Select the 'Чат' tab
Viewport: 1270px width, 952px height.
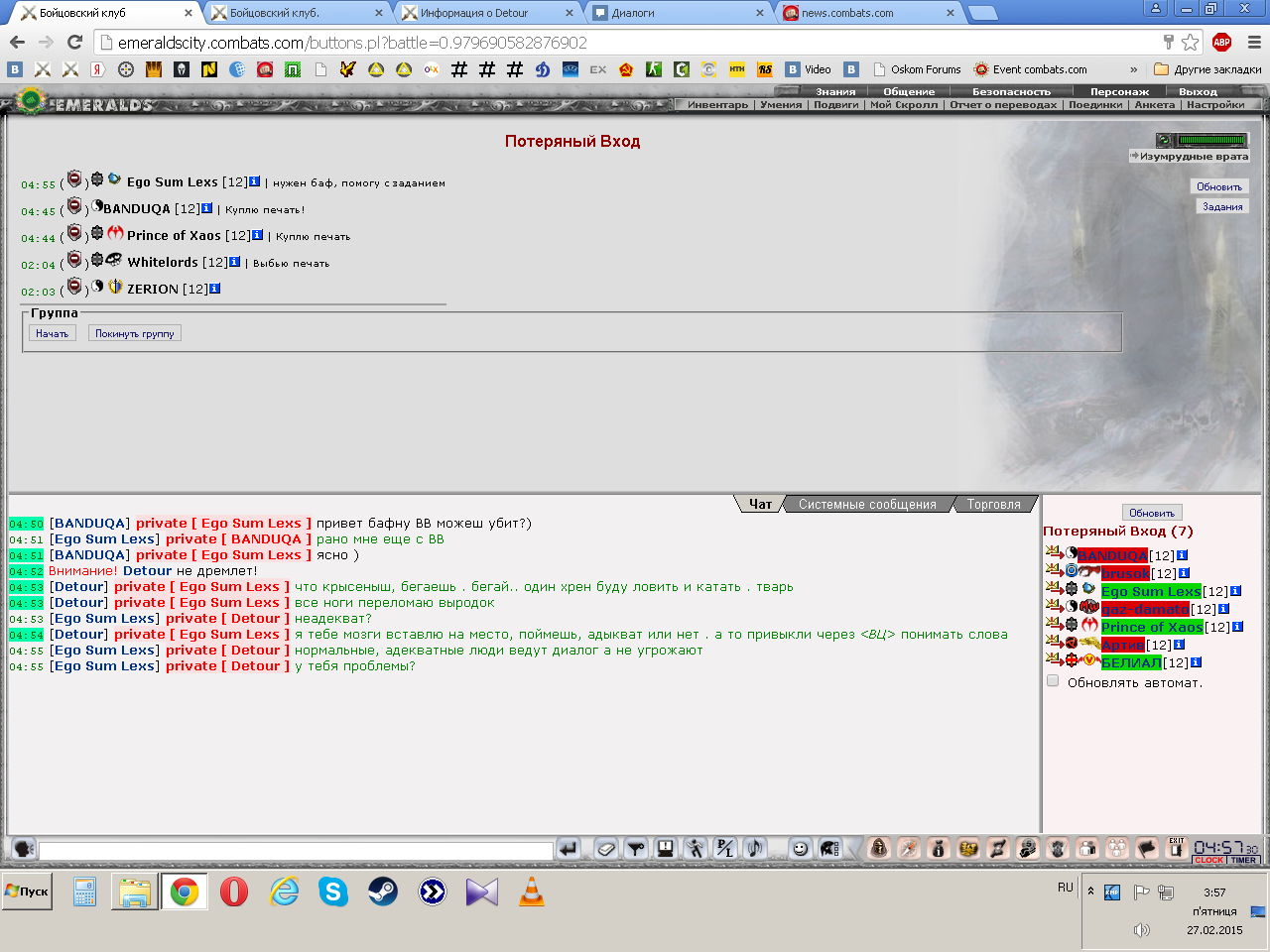click(x=760, y=504)
